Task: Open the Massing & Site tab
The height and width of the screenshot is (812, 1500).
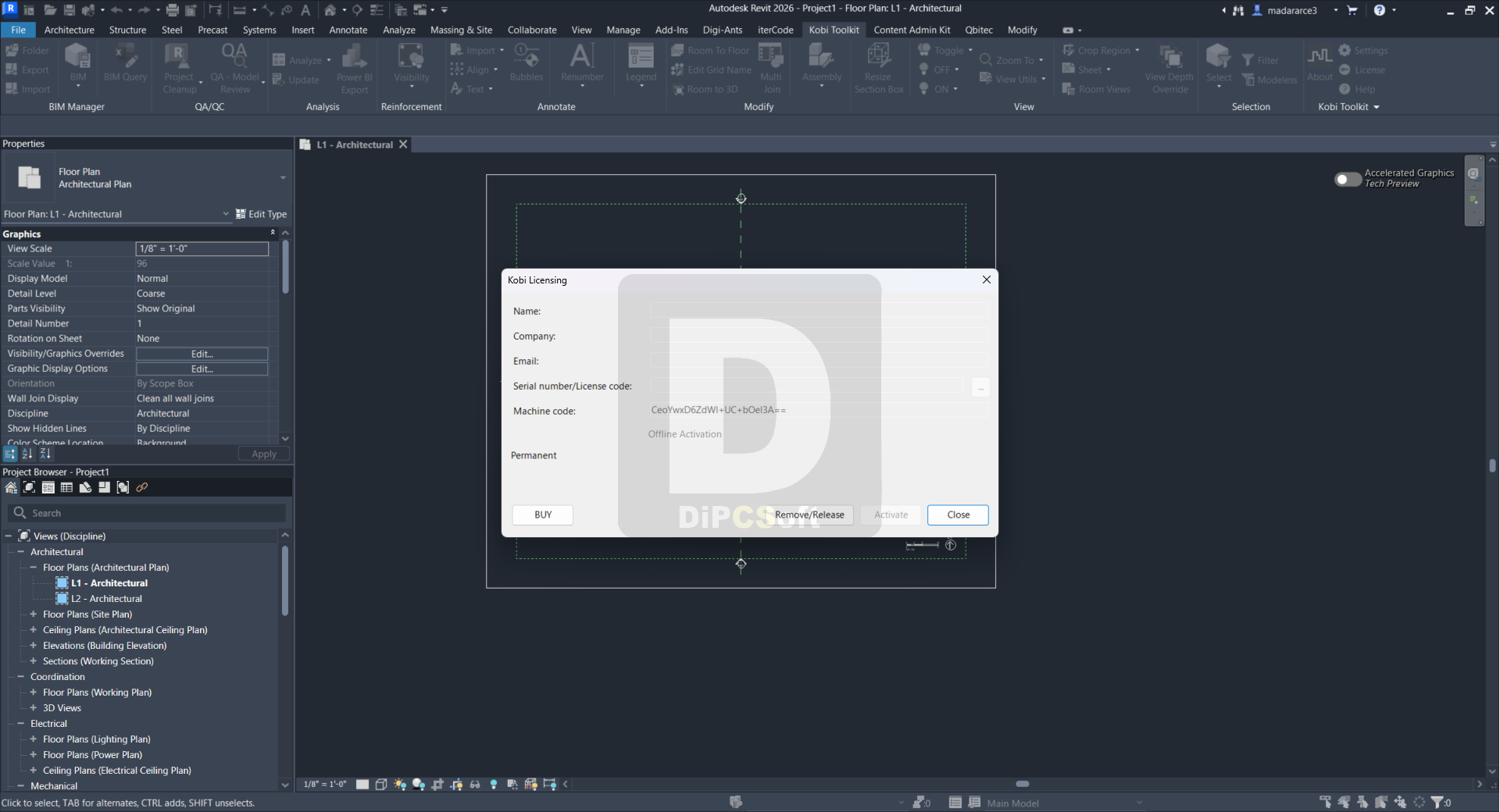Action: tap(461, 30)
